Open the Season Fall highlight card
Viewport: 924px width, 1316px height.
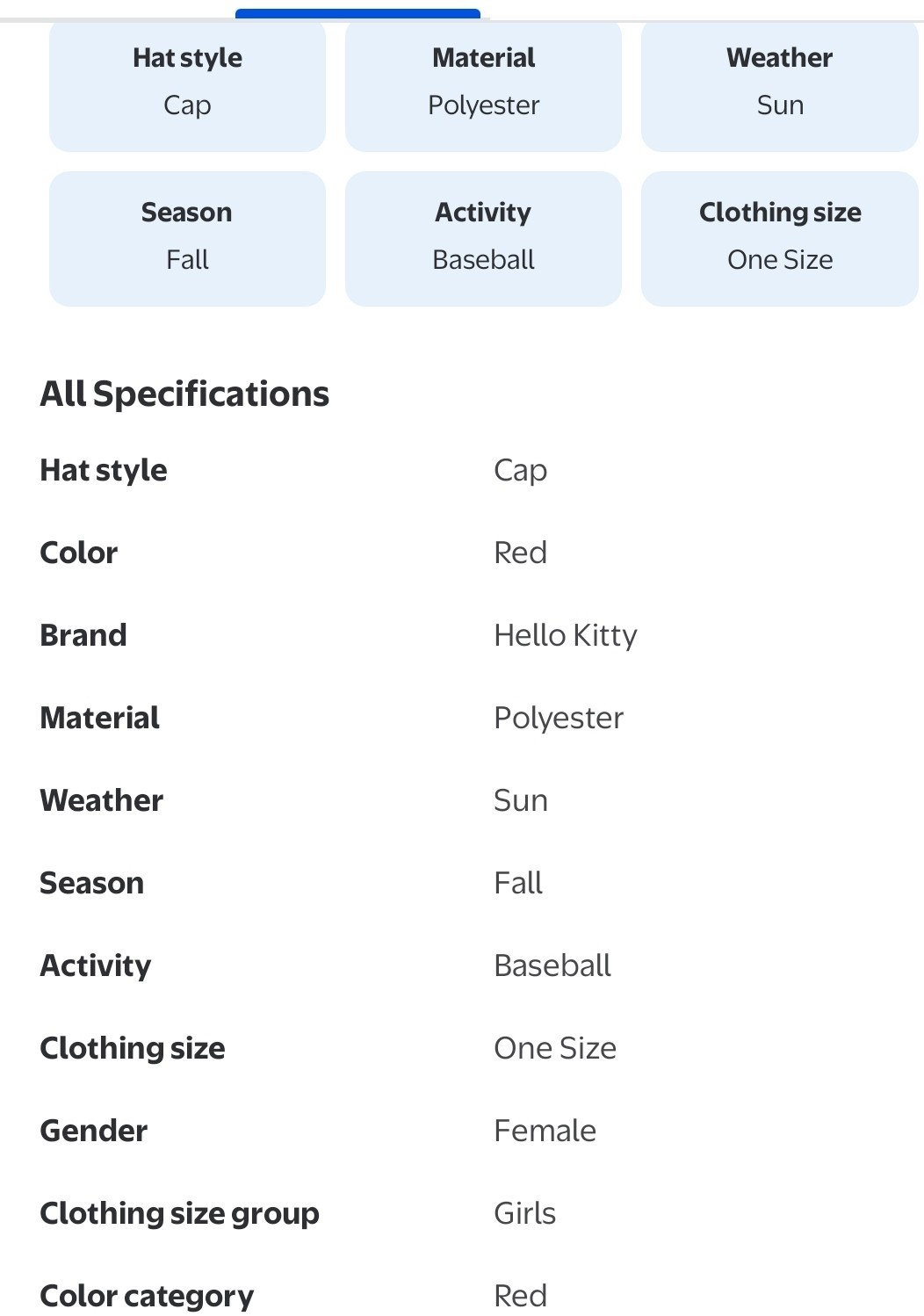click(x=187, y=238)
